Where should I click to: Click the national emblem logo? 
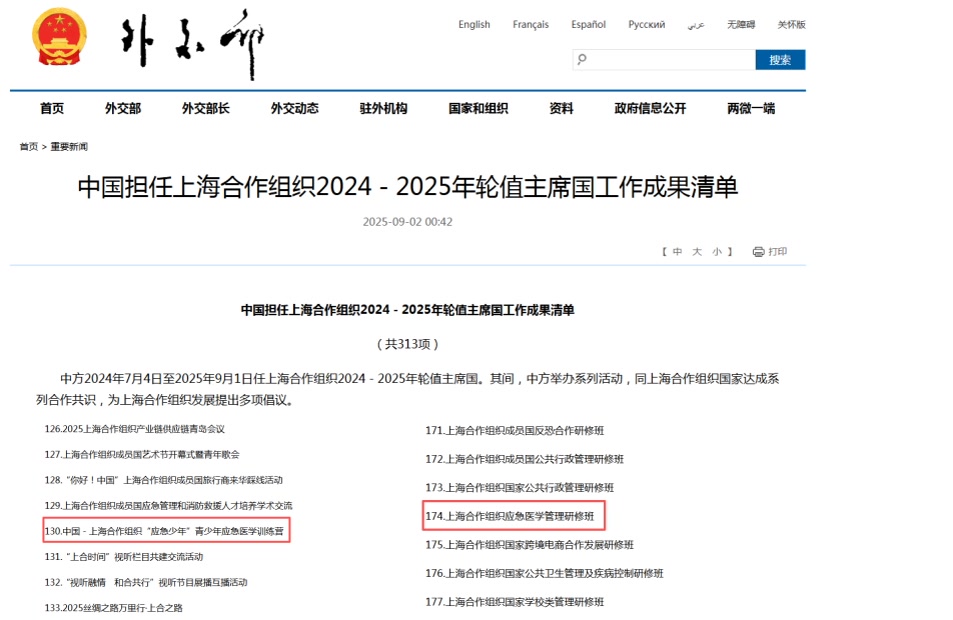click(61, 41)
